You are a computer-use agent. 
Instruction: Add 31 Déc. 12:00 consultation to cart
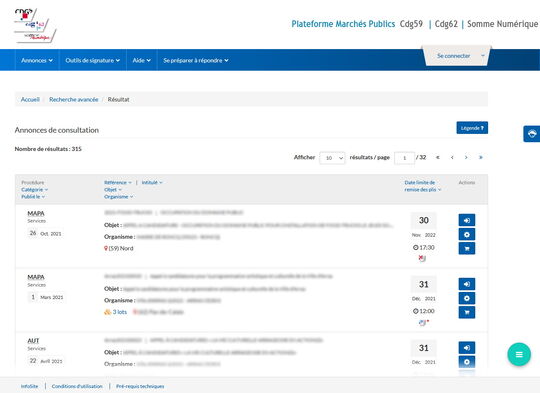[x=467, y=312]
